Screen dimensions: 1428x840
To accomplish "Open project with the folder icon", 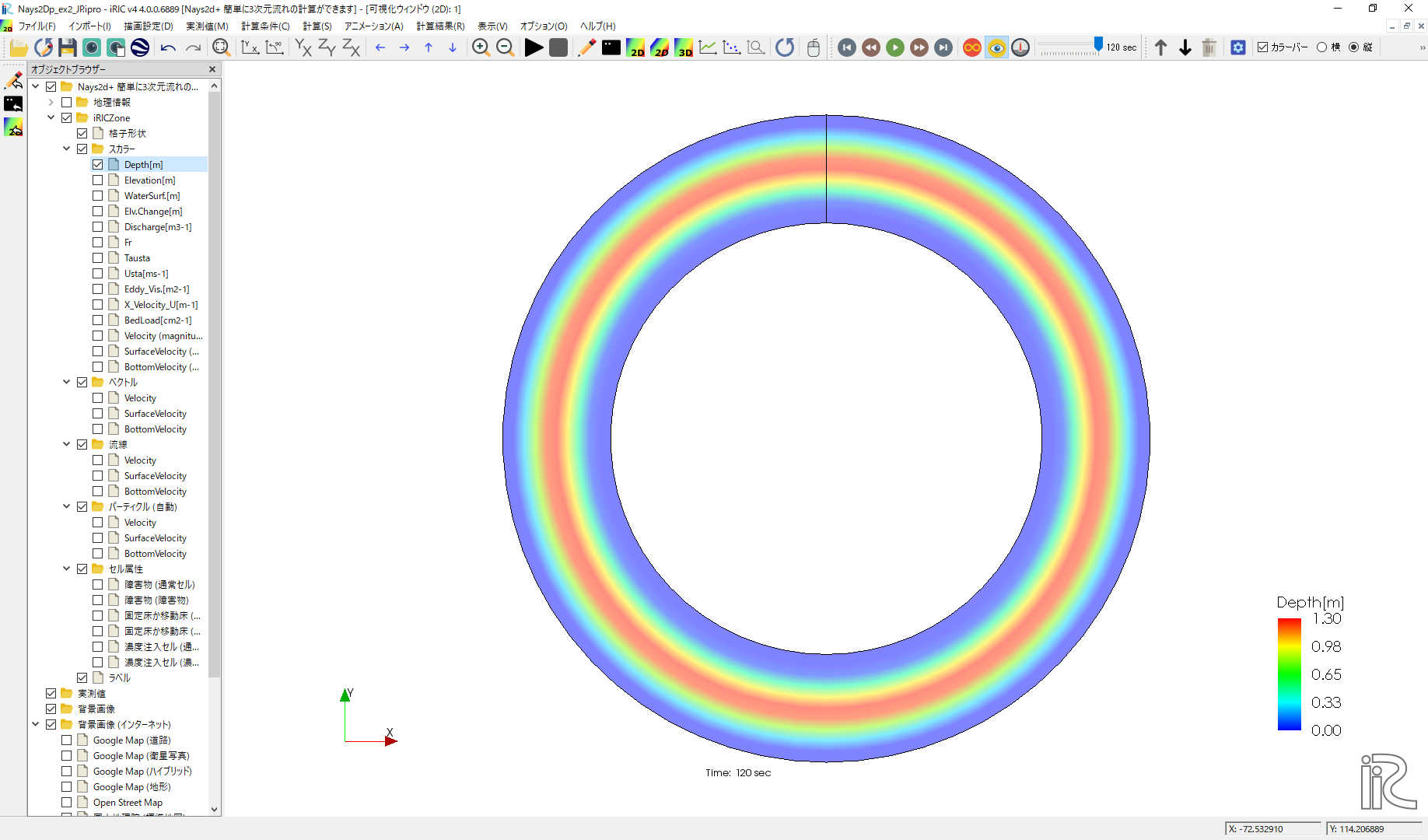I will click(x=19, y=47).
